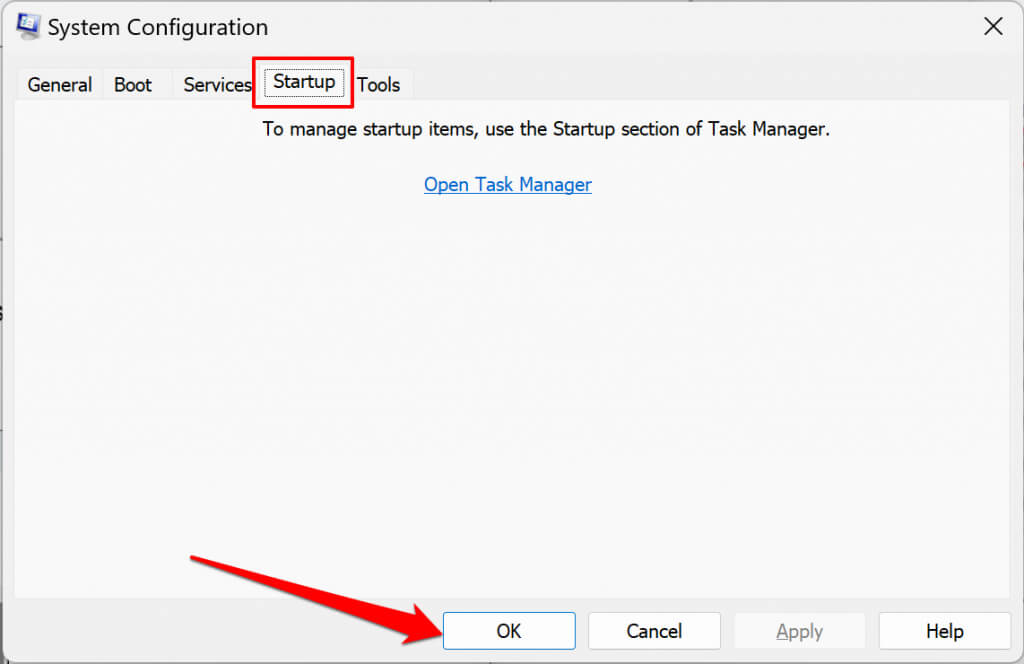Viewport: 1024px width, 664px height.
Task: Open Task Manager via the link
Action: click(507, 185)
